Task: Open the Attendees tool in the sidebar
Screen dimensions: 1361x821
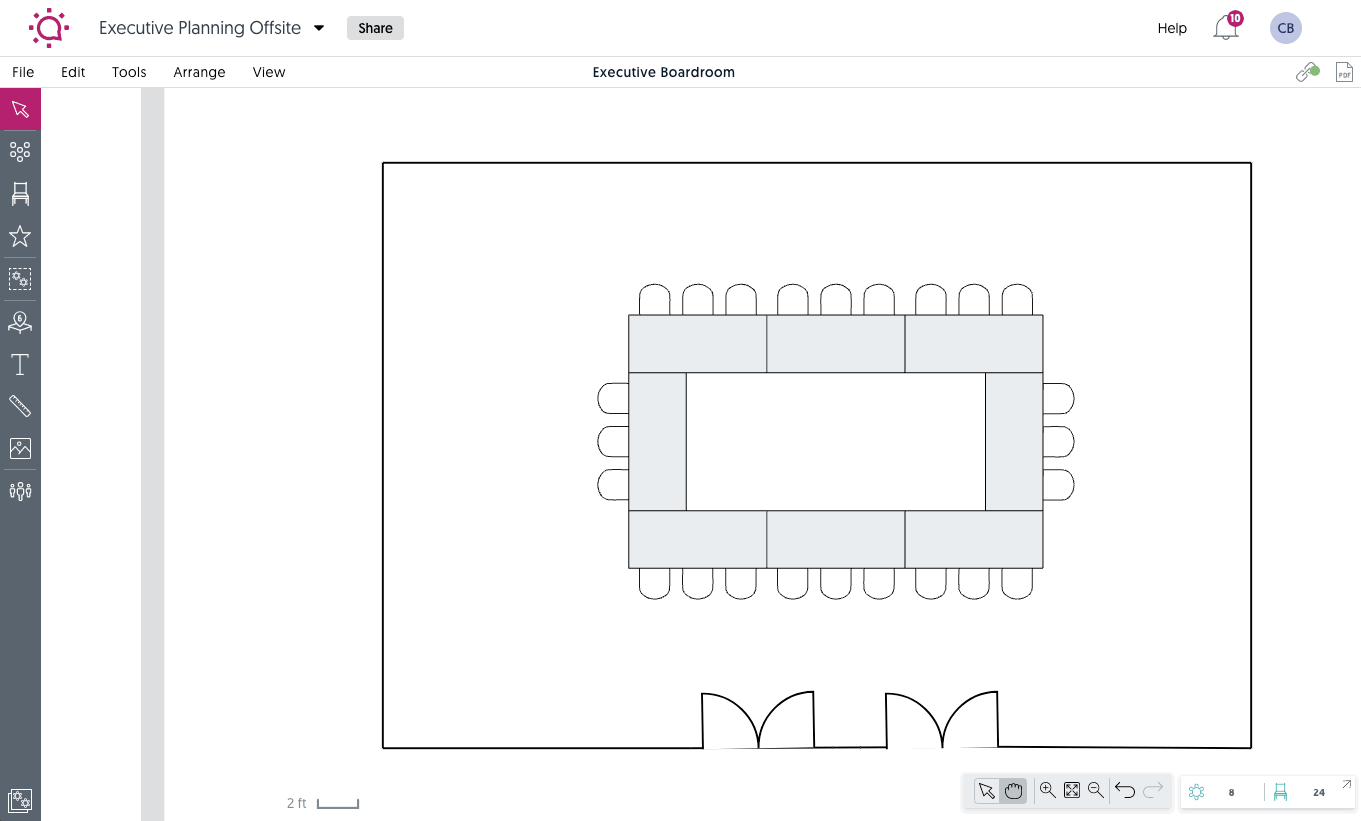Action: point(20,491)
